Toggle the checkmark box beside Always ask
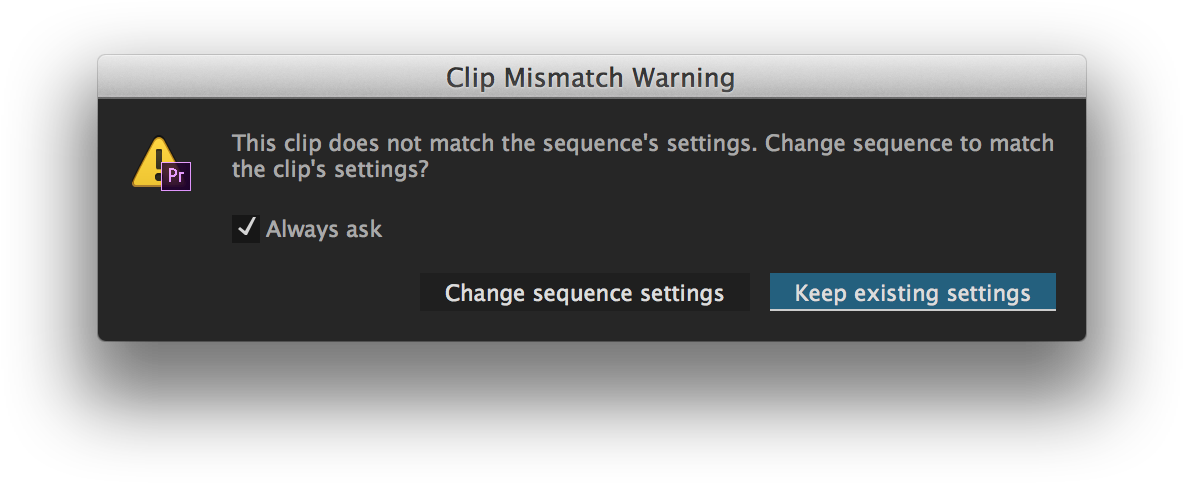 (245, 229)
